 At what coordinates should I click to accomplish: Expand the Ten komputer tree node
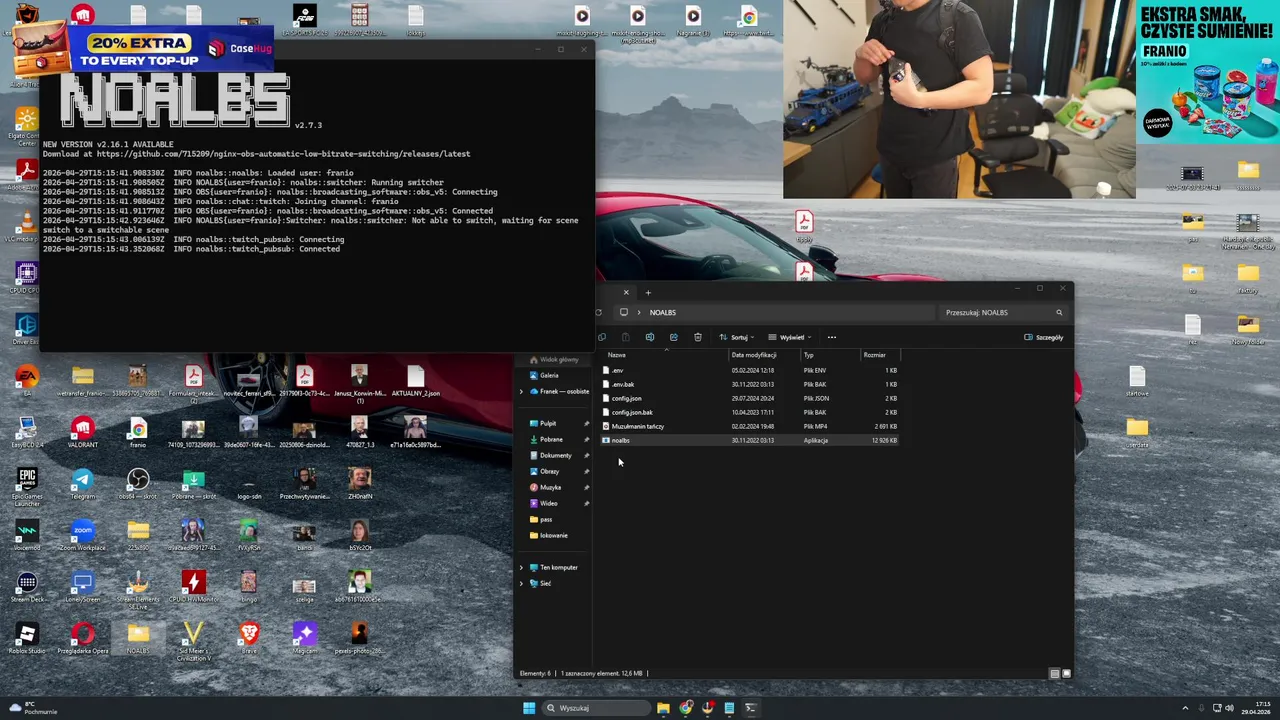(x=520, y=567)
